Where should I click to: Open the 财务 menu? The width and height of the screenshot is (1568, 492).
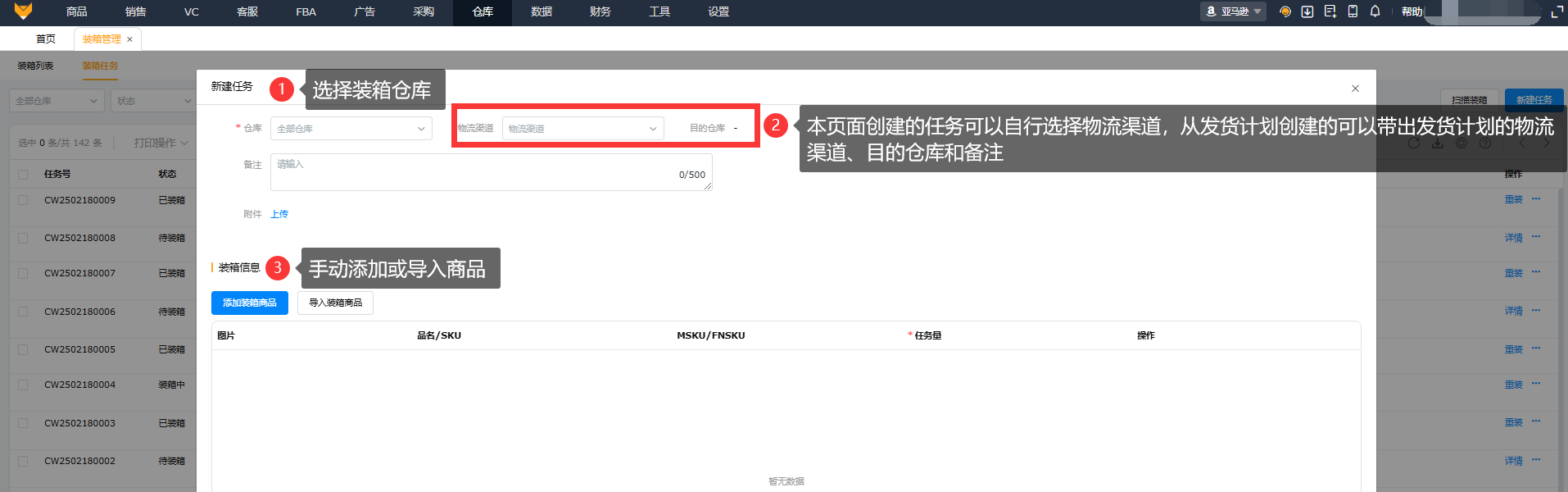600,11
